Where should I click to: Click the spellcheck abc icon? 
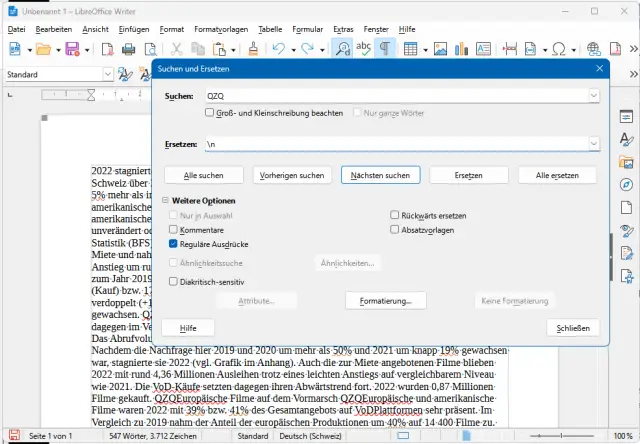click(364, 49)
